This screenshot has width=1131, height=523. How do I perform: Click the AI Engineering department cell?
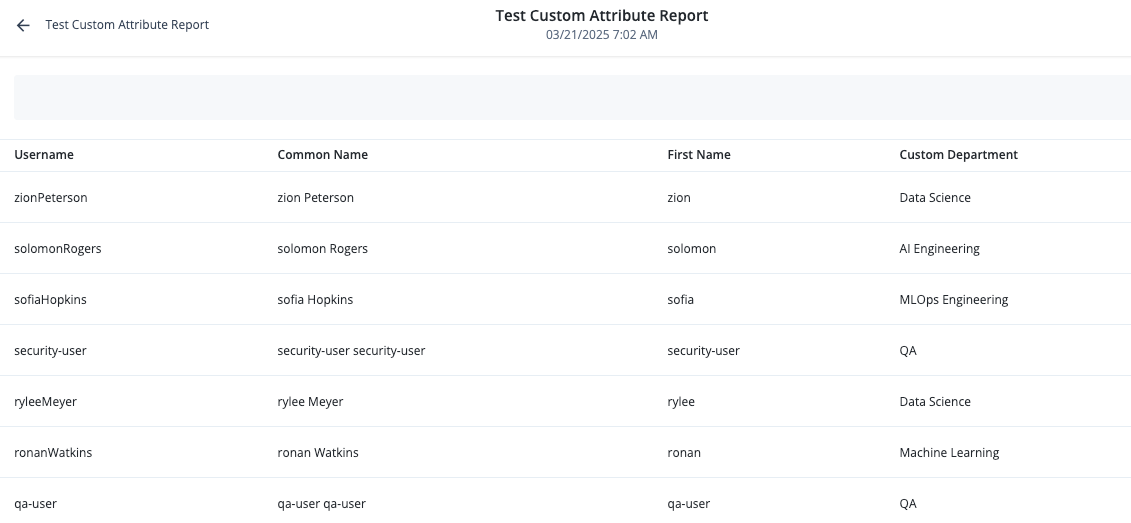coord(939,249)
